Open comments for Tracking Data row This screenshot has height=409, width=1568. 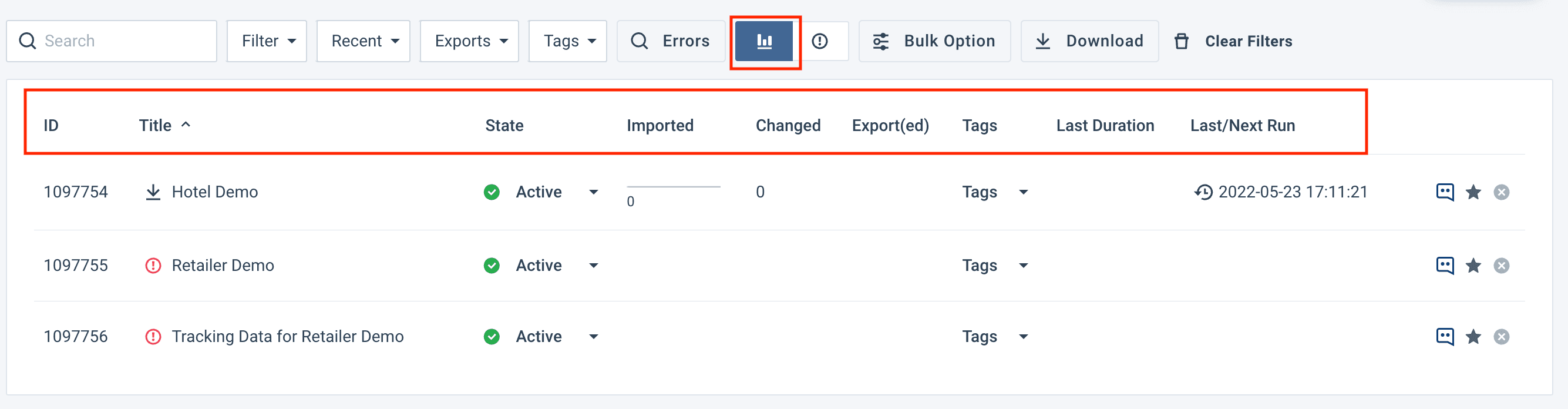1445,337
